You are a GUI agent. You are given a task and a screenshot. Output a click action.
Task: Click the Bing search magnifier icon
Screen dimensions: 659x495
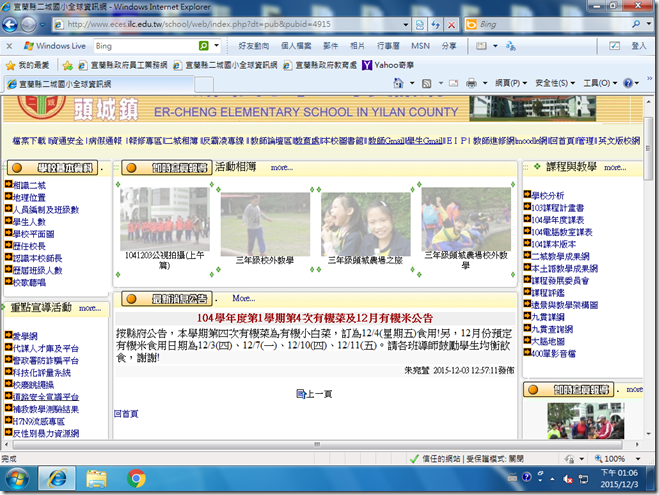tap(636, 24)
